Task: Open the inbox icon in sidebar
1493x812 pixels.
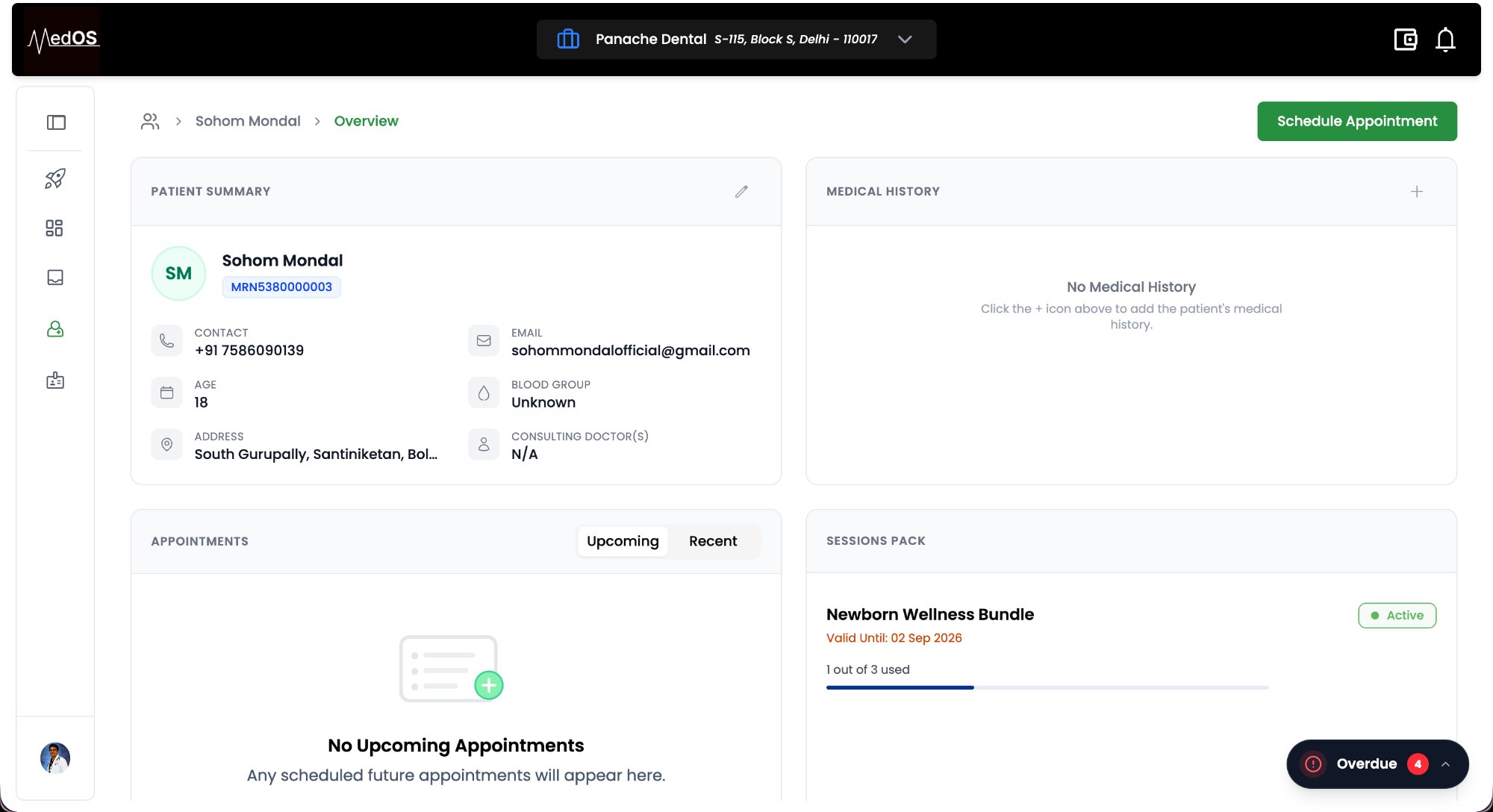Action: 55,278
